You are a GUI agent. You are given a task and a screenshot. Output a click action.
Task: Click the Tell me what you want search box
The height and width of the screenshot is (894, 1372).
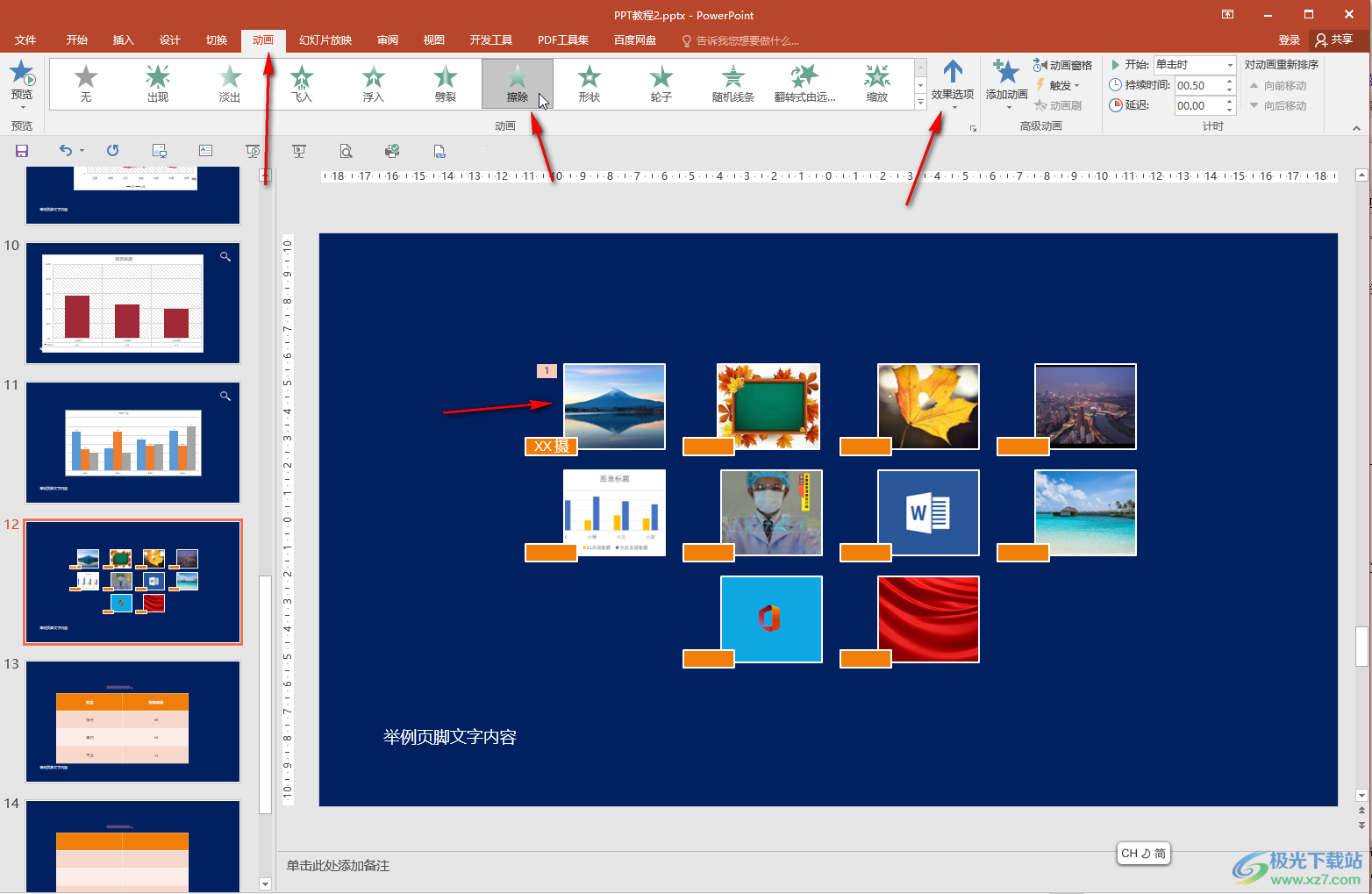[x=740, y=40]
